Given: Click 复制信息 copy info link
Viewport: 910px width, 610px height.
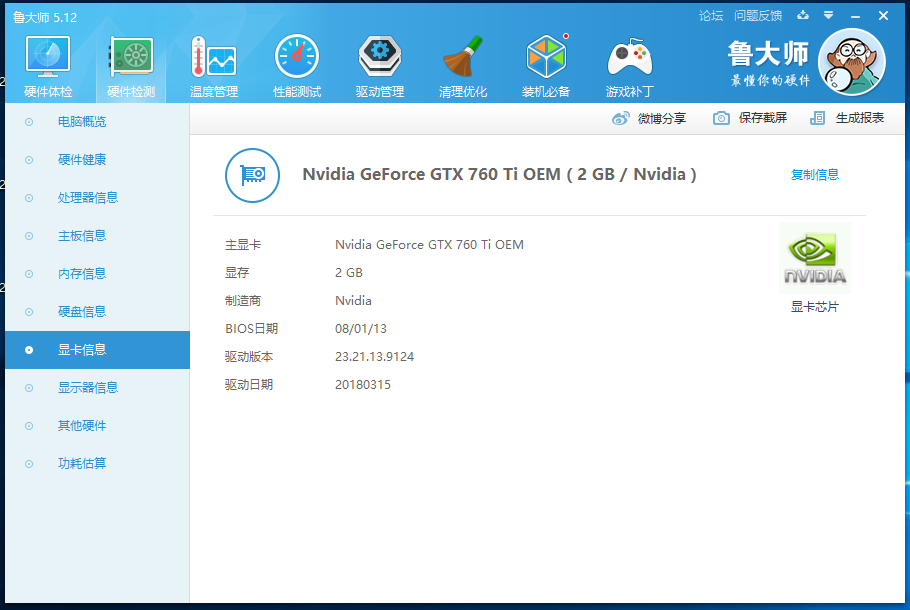Looking at the screenshot, I should tap(815, 175).
